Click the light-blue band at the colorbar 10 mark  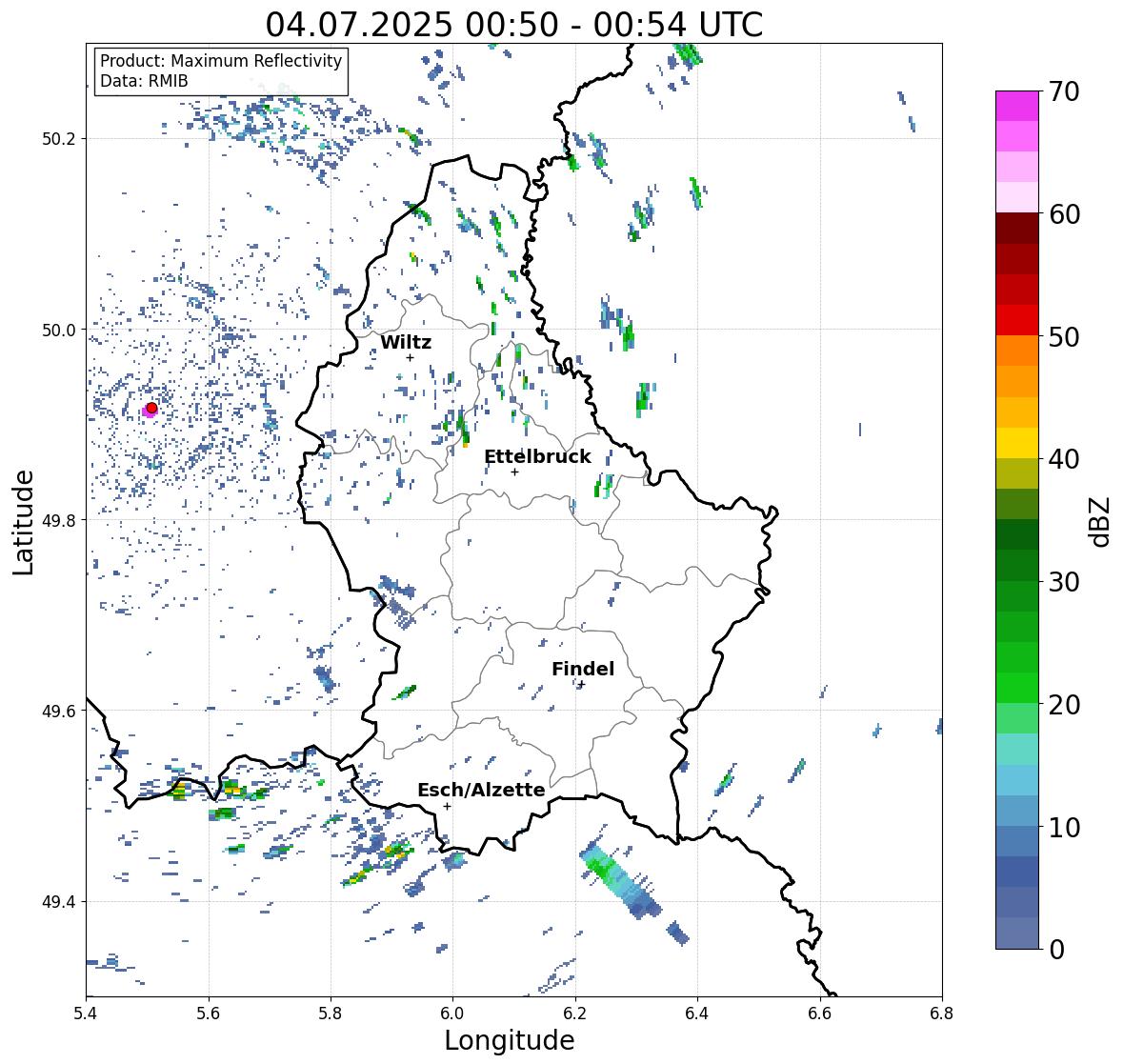[x=1017, y=811]
